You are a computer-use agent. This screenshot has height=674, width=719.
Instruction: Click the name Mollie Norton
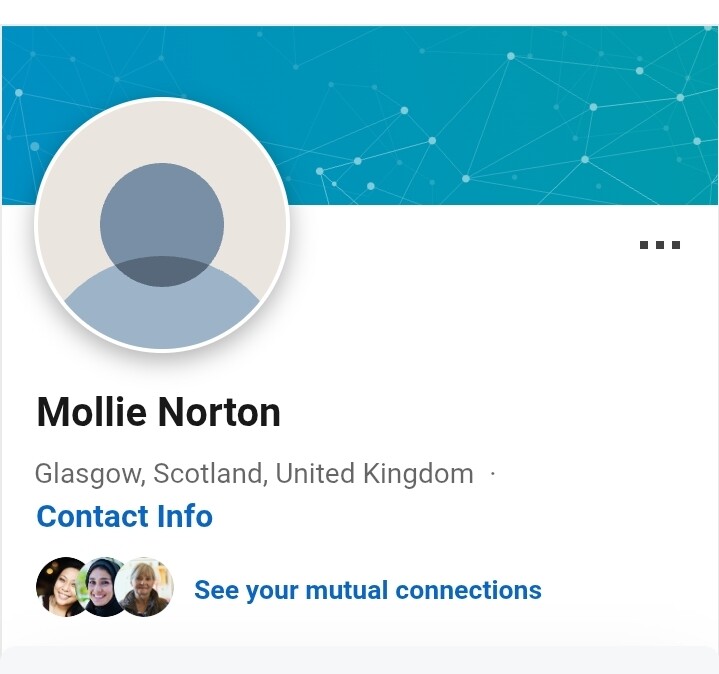[158, 412]
